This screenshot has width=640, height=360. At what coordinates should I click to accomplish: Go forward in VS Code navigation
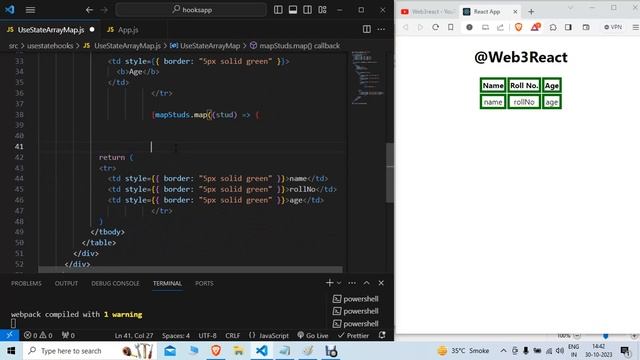coord(104,10)
